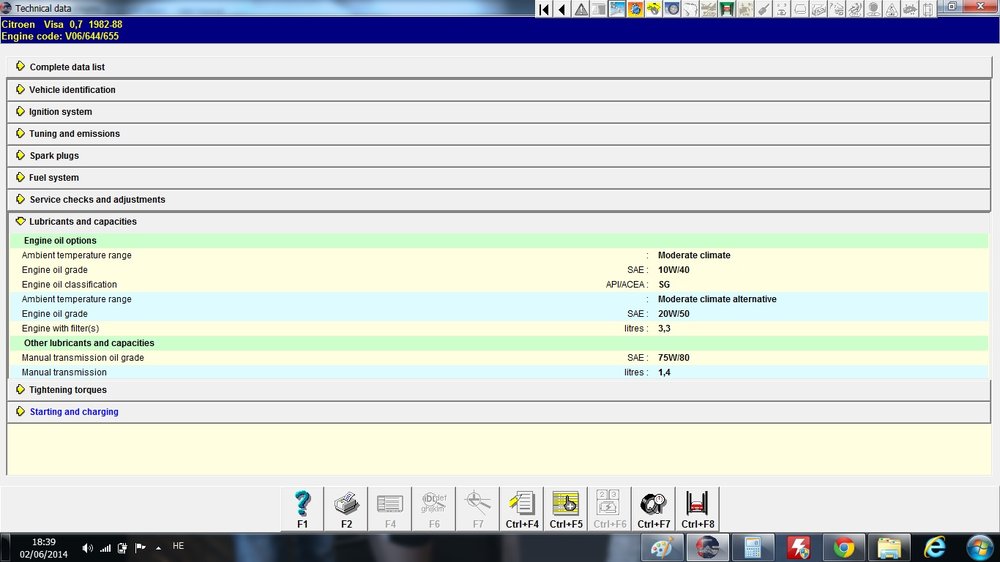The height and width of the screenshot is (562, 1000).
Task: Click the orange globe toolbar icon
Action: [x=636, y=9]
